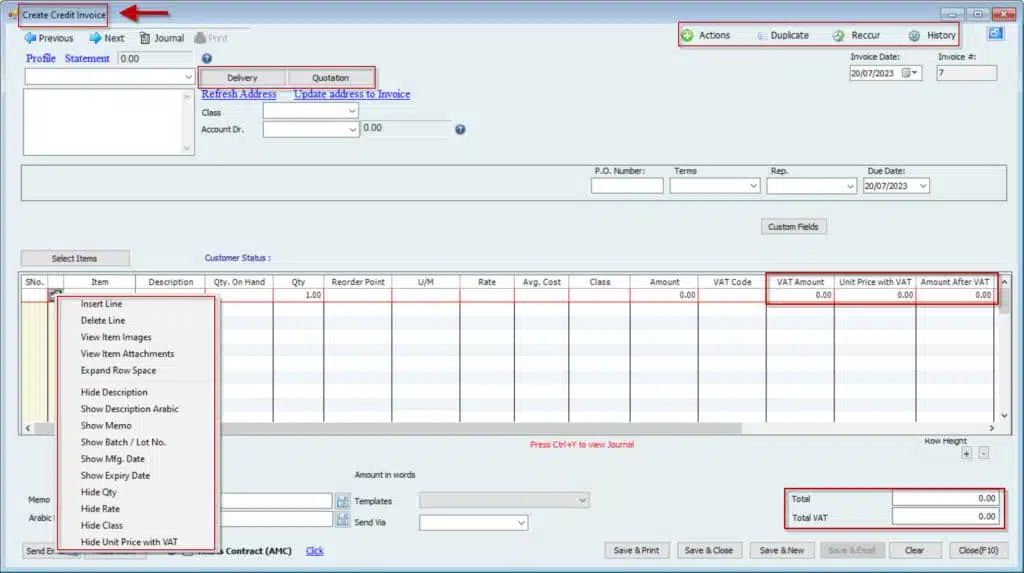Click the save icon beside Memo field
Viewport: 1024px width, 573px height.
point(342,501)
